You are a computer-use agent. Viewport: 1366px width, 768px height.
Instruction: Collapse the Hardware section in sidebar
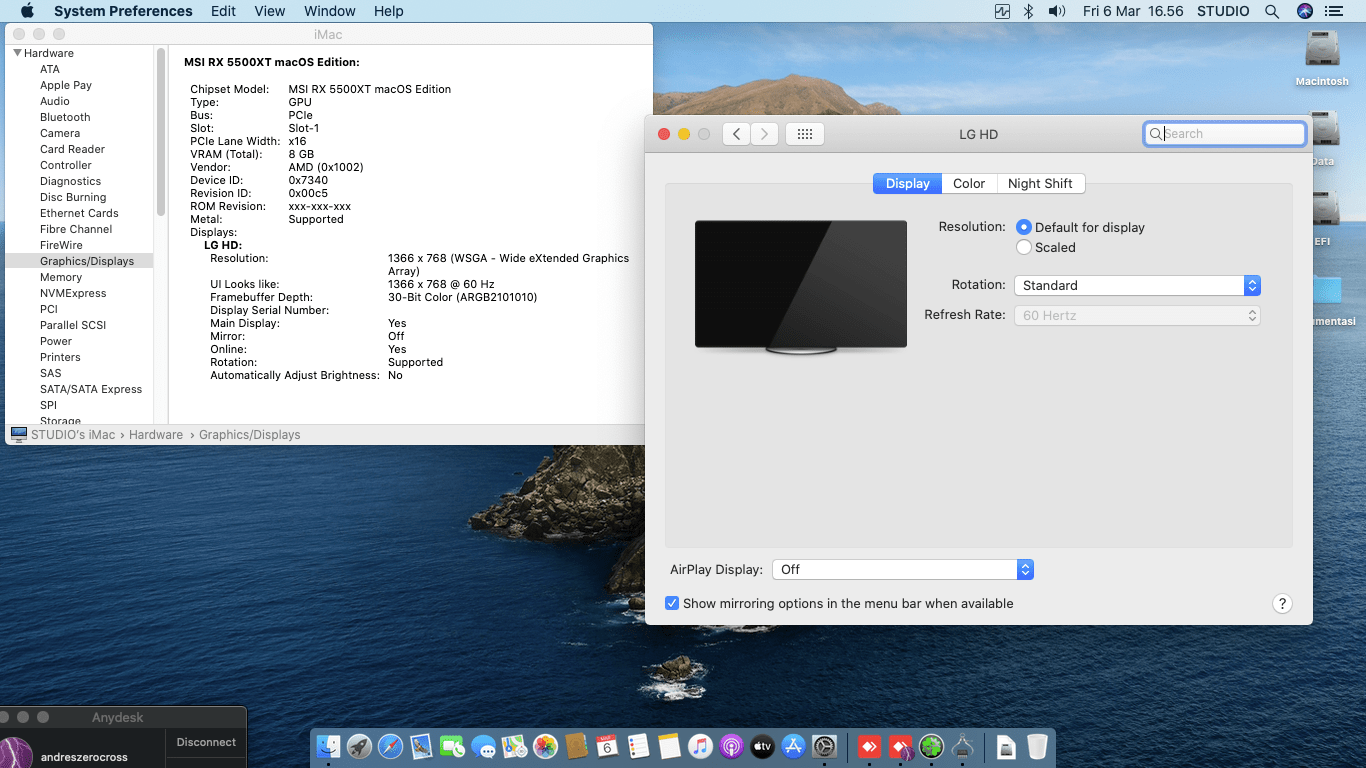(18, 53)
